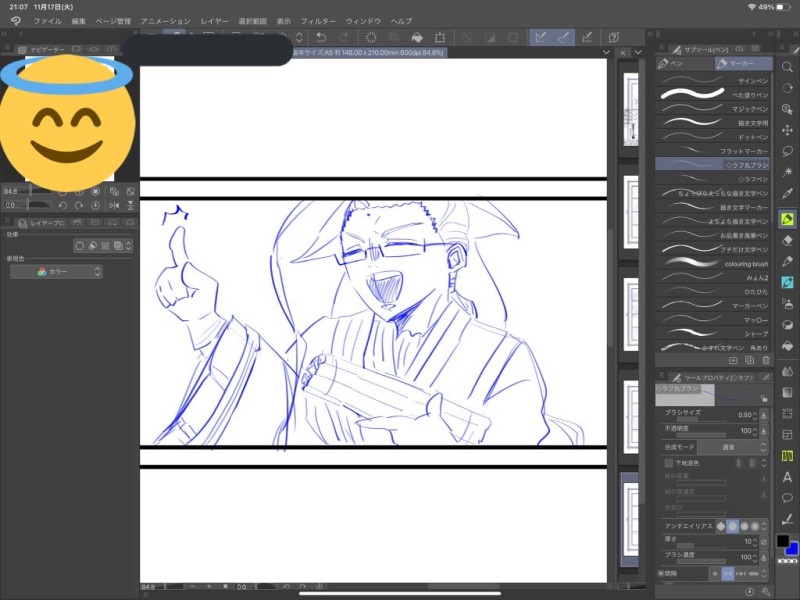Screen dimensions: 800x600
Task: Select the Eraser tool
Action: (x=787, y=240)
